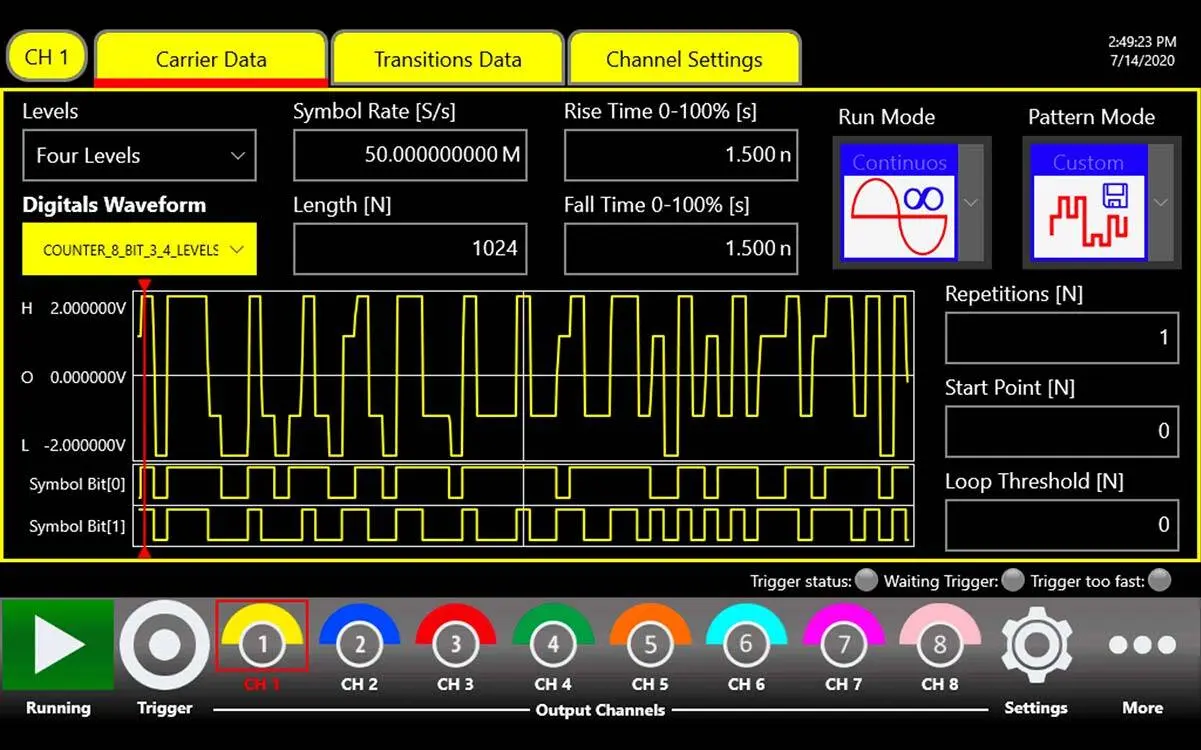The height and width of the screenshot is (750, 1201).
Task: Select output channel 3 red icon
Action: pyautogui.click(x=455, y=645)
